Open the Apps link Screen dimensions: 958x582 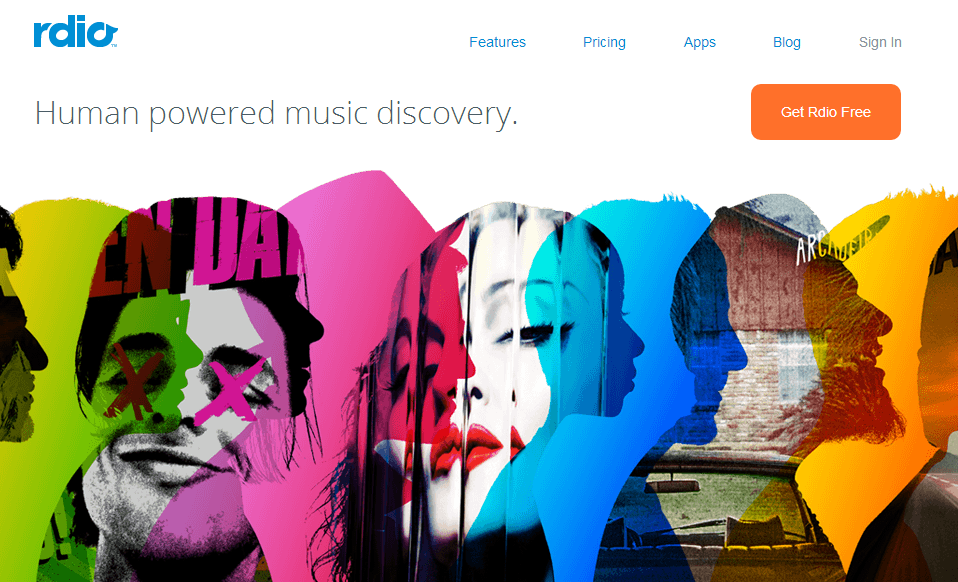[700, 42]
